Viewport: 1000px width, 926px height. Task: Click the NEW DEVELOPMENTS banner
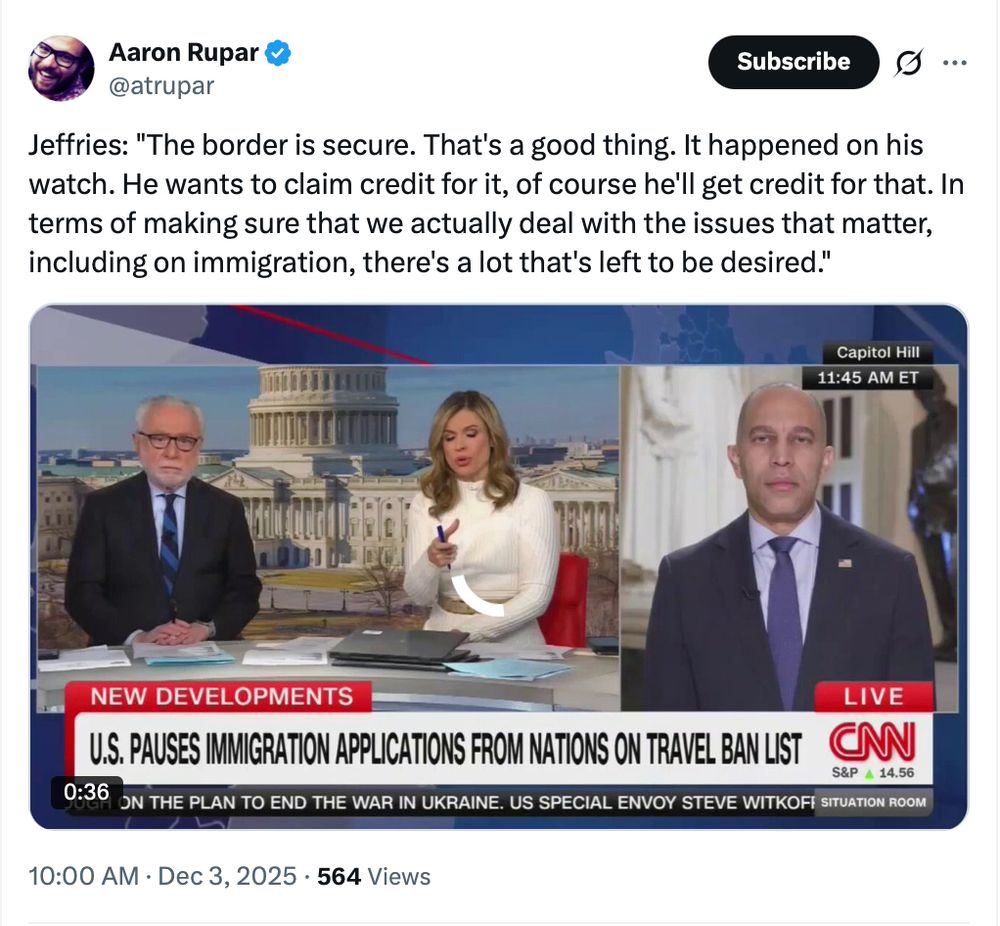pos(221,696)
